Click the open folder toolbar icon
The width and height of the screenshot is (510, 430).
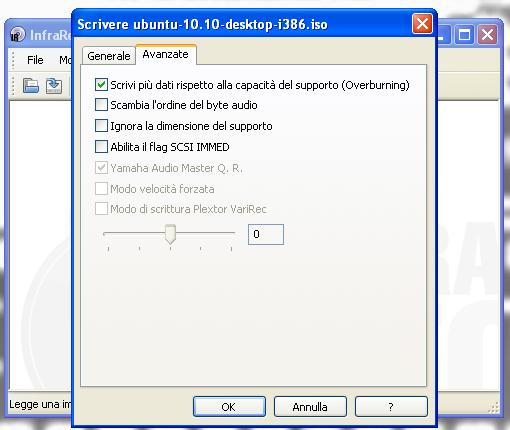(31, 86)
